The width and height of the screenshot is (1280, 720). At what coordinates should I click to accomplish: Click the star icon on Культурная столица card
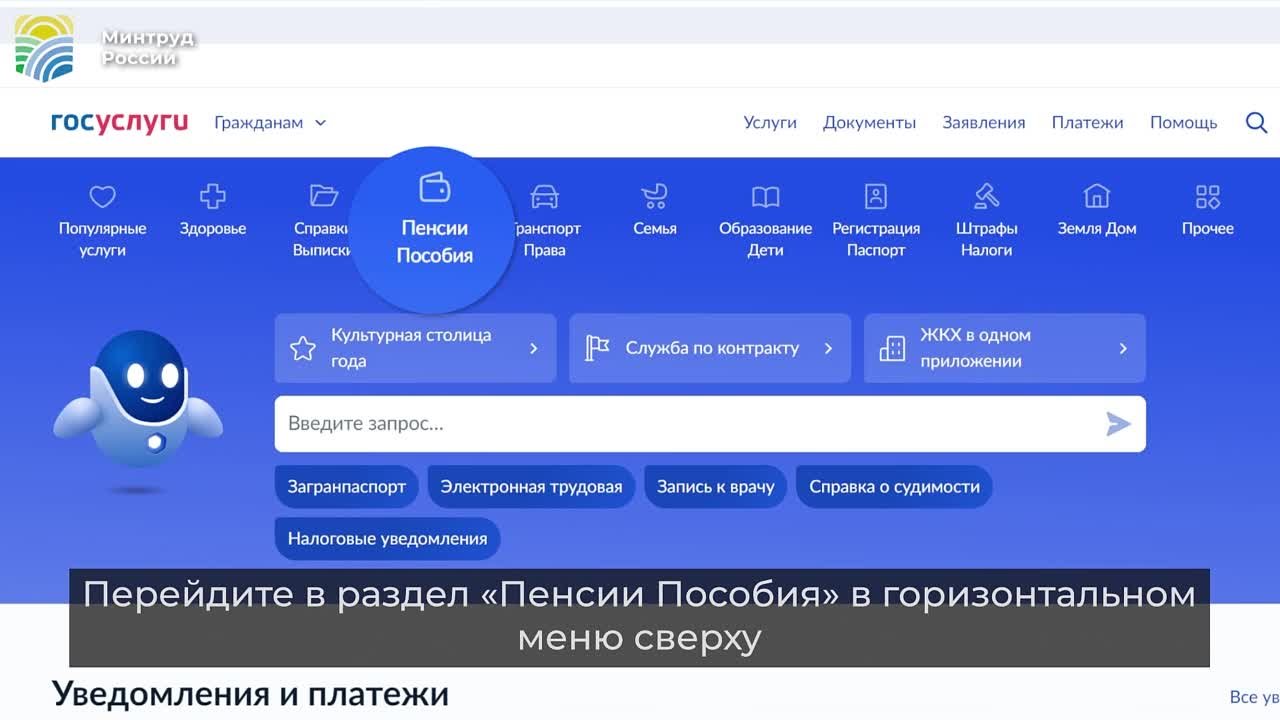[302, 348]
